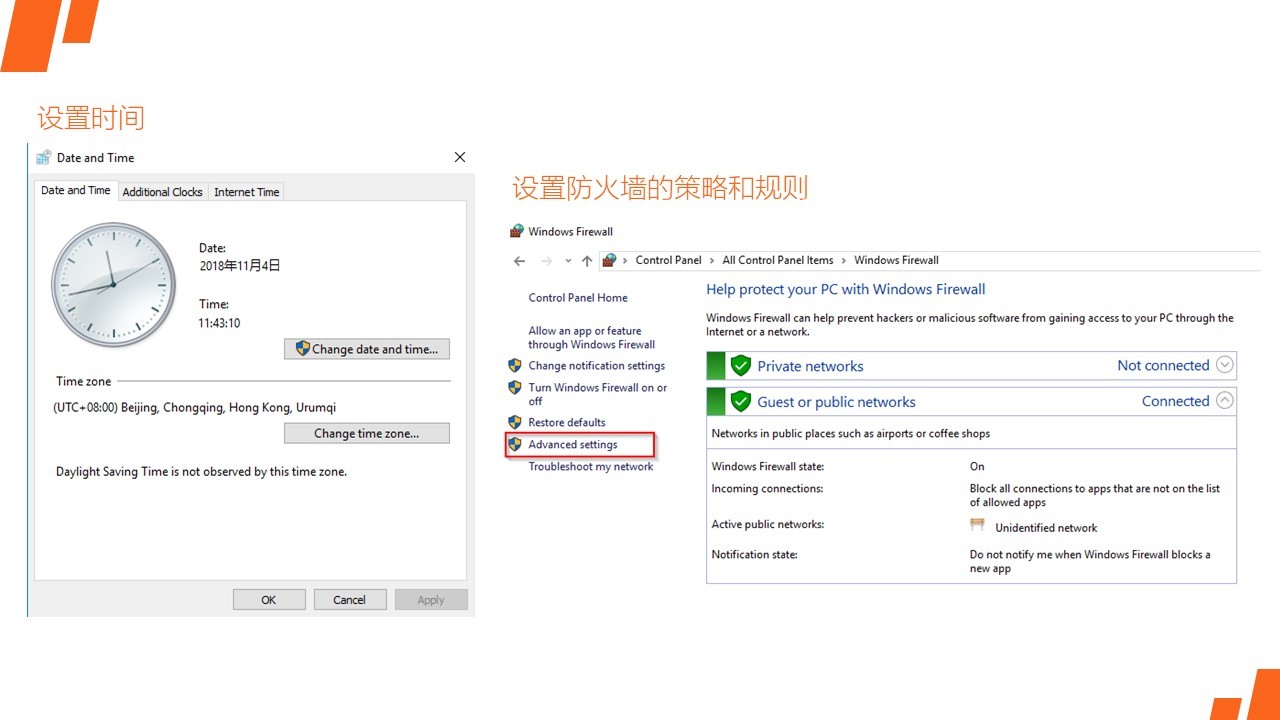Viewport: 1280px width, 720px height.
Task: Click the time value 11:43:10
Action: (219, 323)
